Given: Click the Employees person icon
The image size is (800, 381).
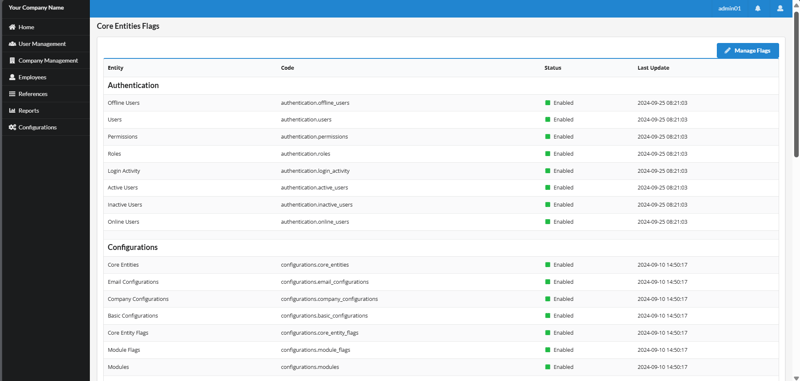Looking at the screenshot, I should [12, 77].
